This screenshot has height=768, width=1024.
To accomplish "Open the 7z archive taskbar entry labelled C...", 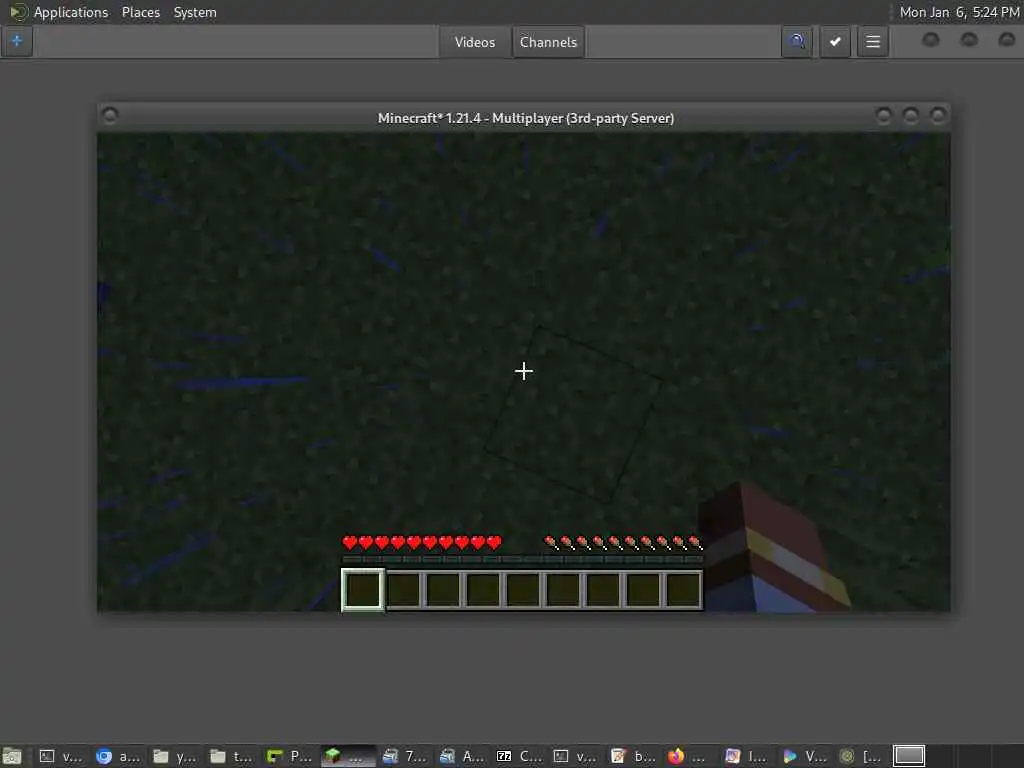I will pos(519,756).
